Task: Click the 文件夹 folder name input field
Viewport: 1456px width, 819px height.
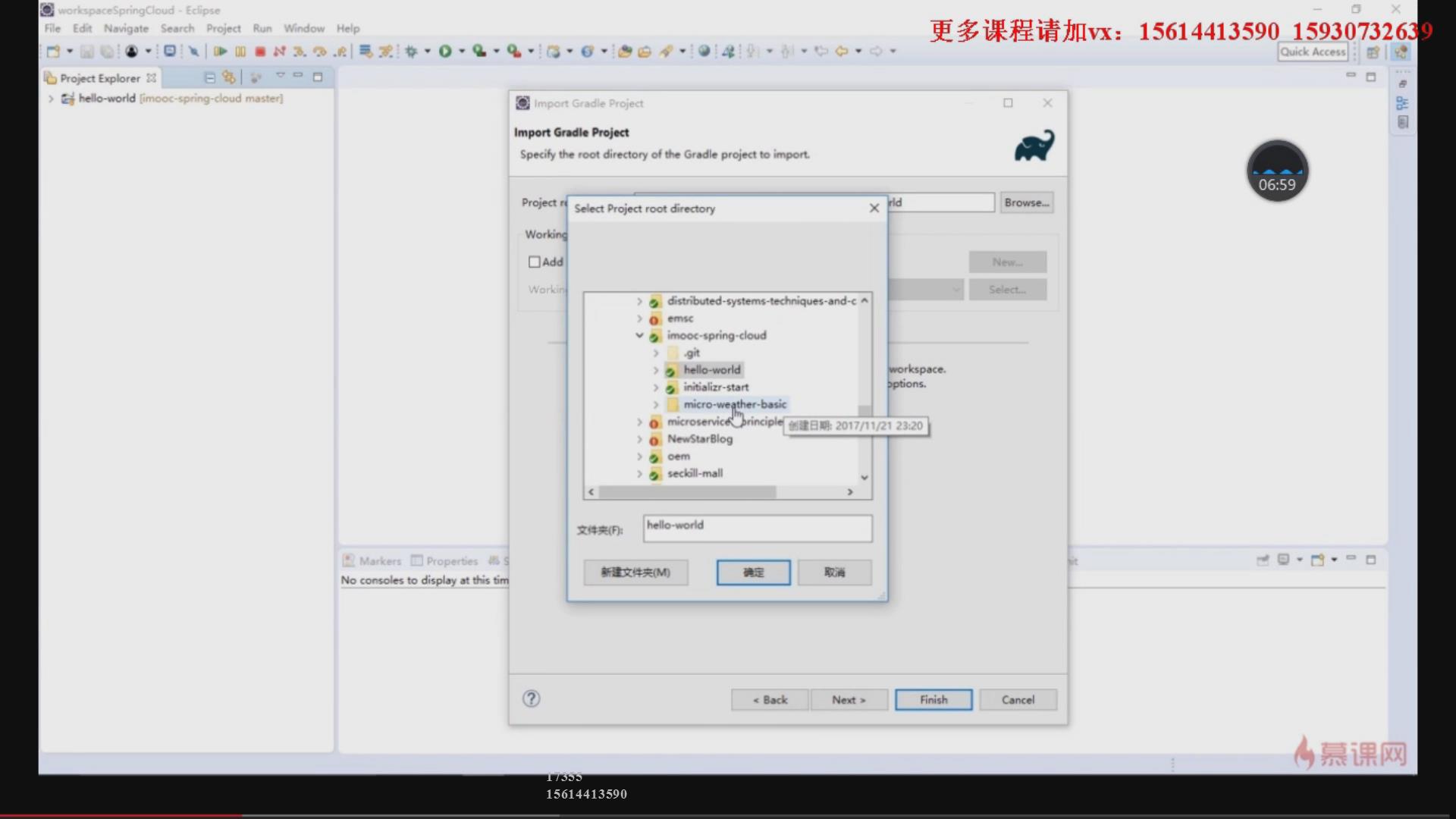Action: coord(757,529)
